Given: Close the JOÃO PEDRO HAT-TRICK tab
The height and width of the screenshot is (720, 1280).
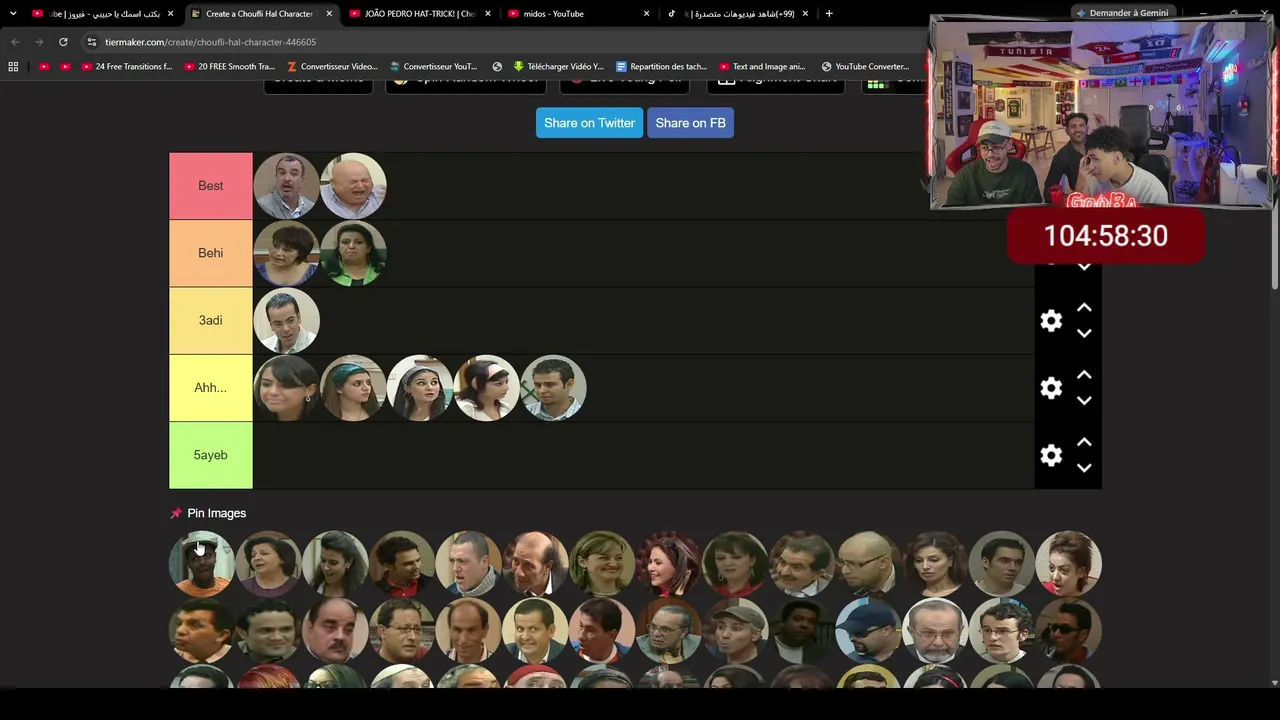Looking at the screenshot, I should pos(488,14).
